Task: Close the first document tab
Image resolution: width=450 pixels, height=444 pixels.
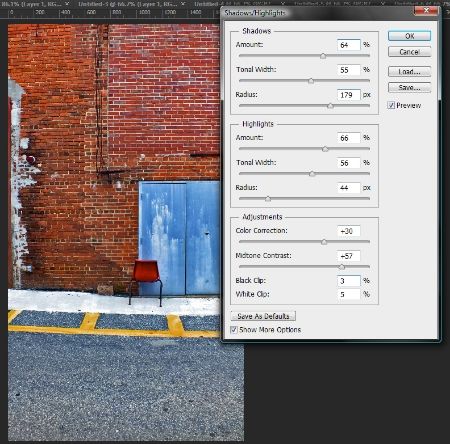Action: (x=67, y=4)
